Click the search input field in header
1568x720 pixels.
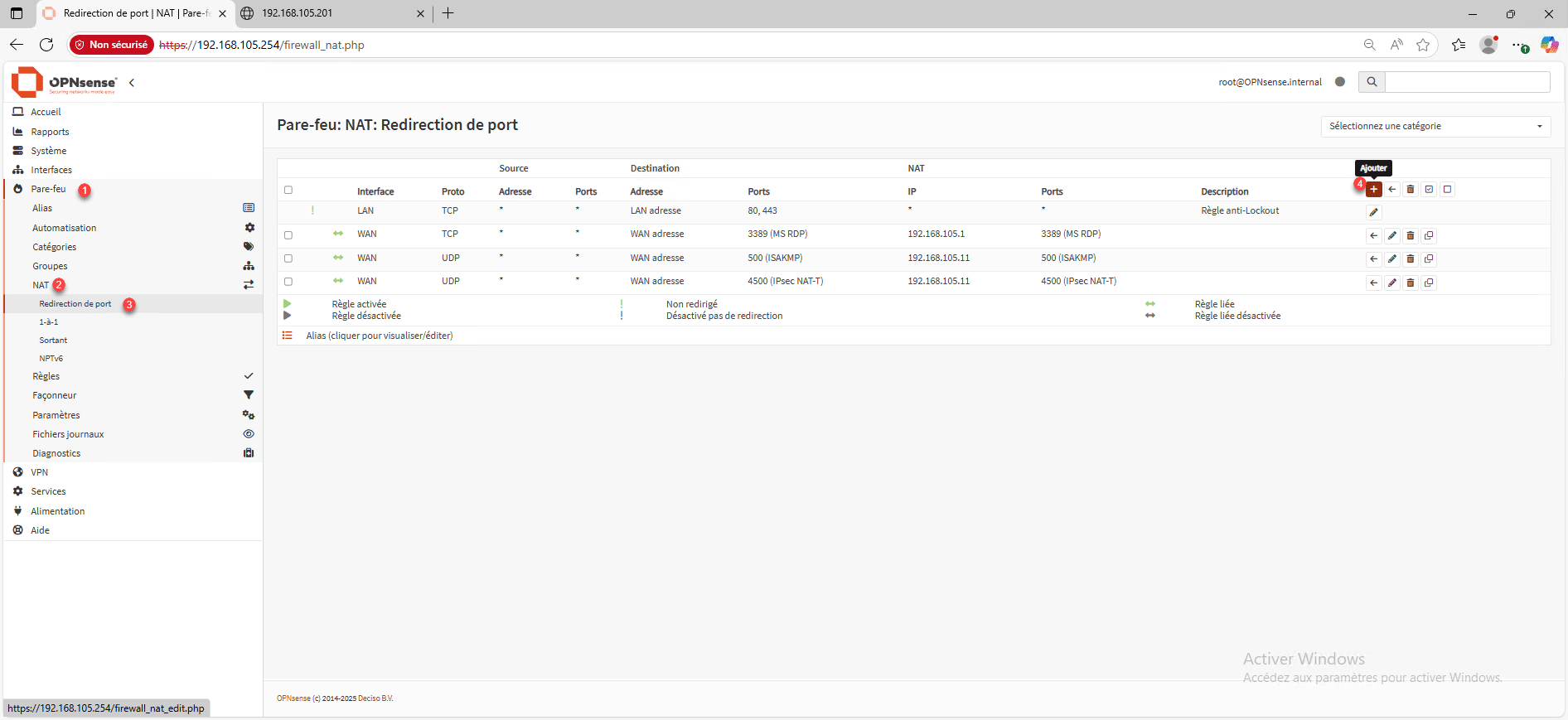tap(1466, 82)
